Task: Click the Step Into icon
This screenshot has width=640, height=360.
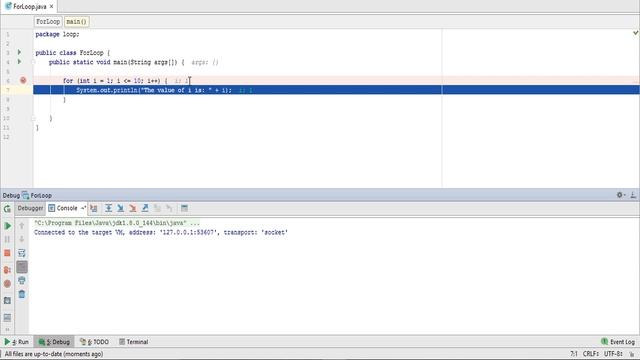Action: pyautogui.click(x=120, y=209)
